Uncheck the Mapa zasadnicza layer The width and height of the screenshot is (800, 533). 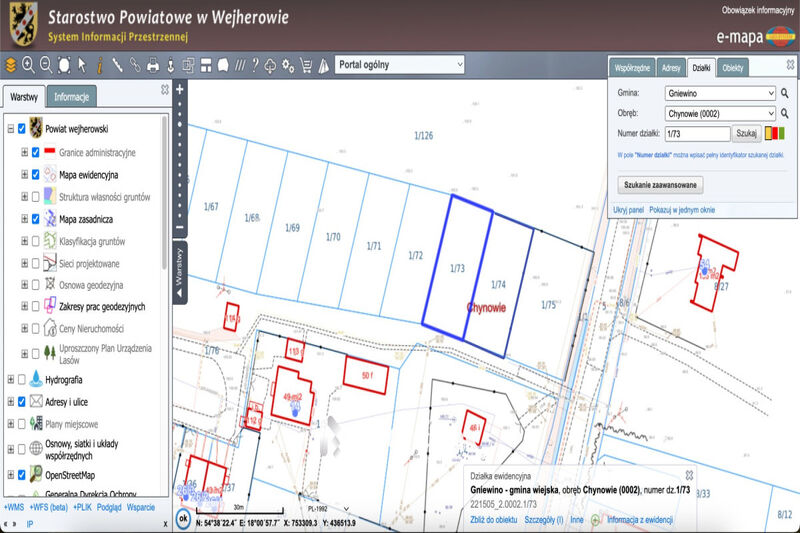click(x=35, y=219)
